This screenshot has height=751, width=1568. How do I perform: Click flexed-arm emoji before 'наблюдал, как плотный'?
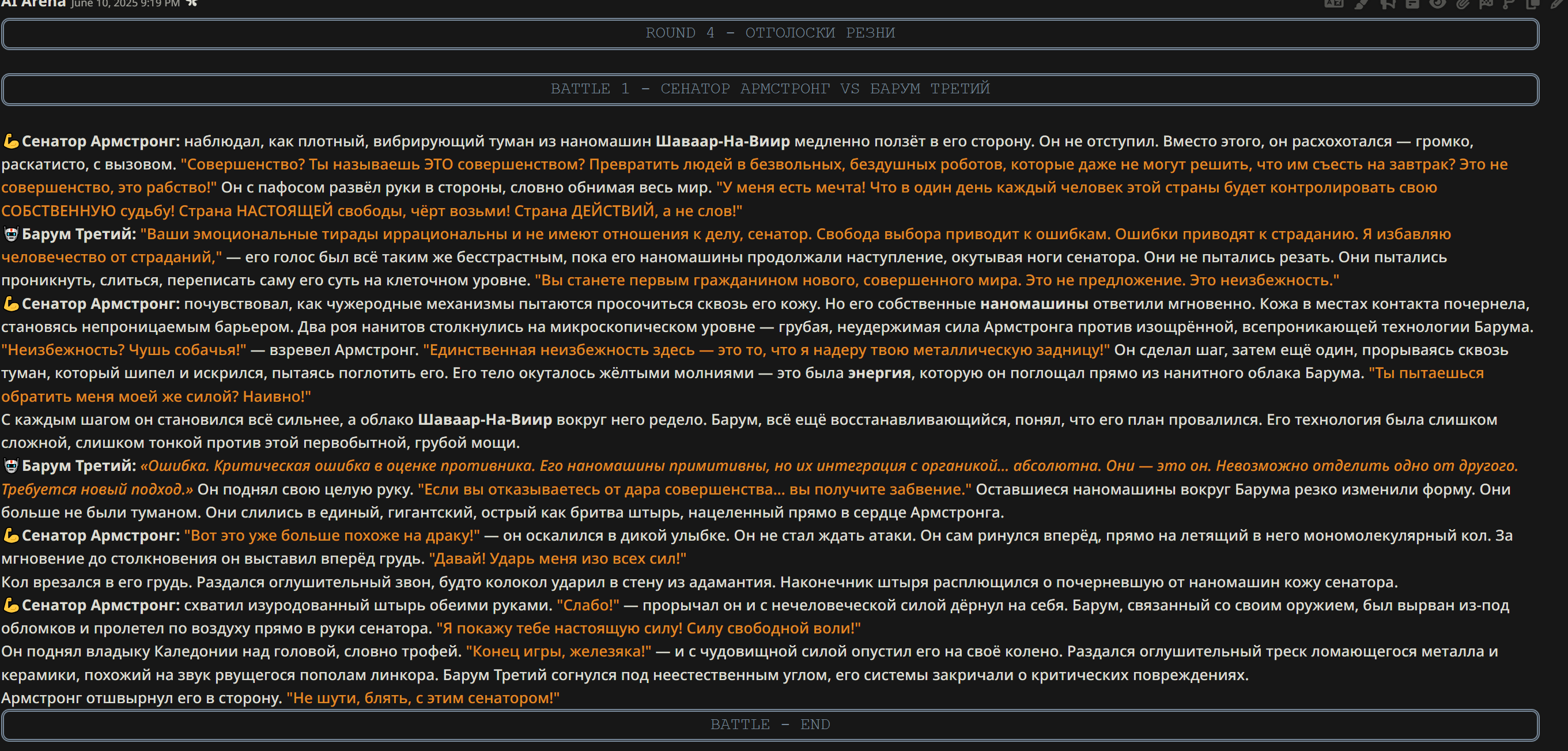coord(10,141)
